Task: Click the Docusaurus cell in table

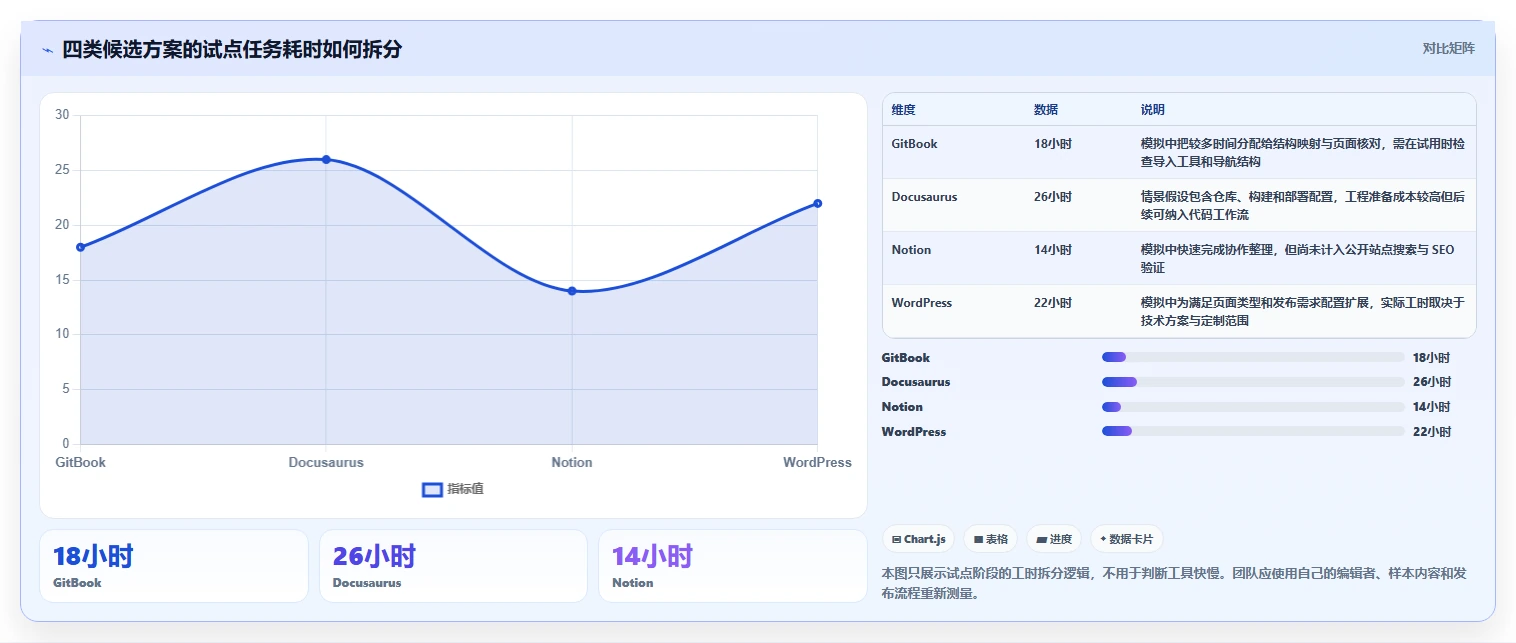Action: coord(924,197)
